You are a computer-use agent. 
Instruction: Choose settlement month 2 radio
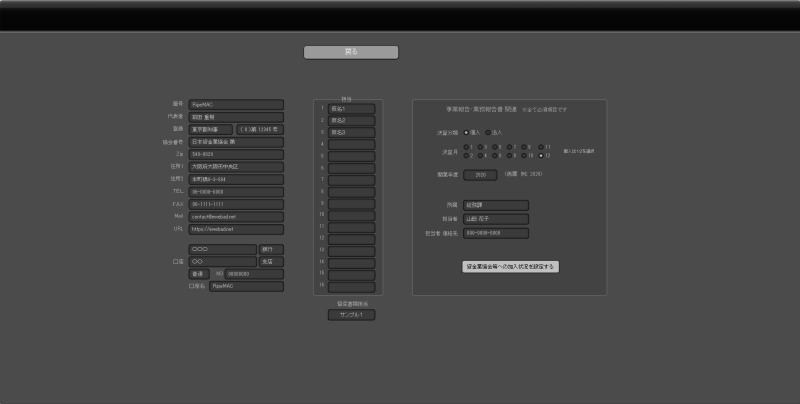point(466,156)
